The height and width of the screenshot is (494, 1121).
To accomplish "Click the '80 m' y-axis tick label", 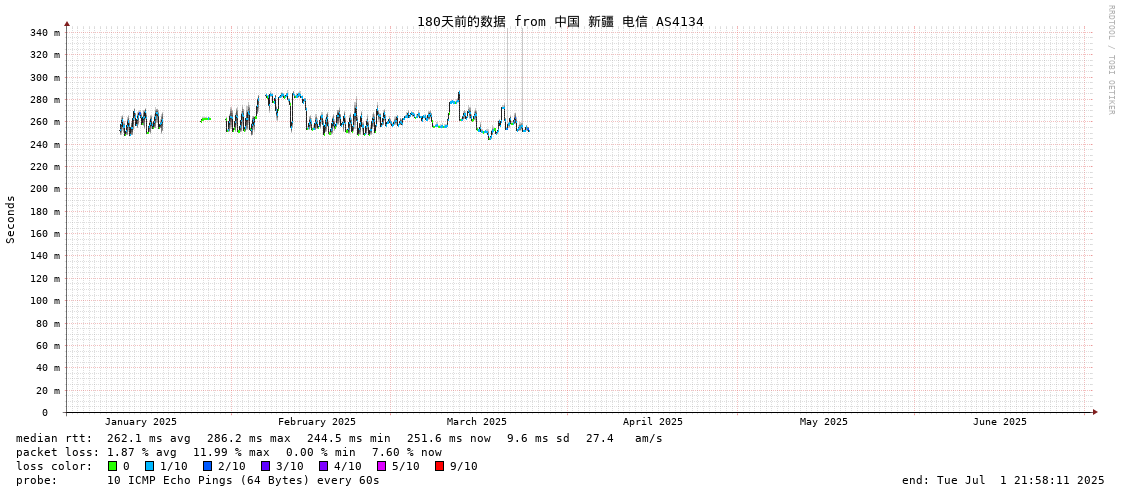I will tap(48, 323).
